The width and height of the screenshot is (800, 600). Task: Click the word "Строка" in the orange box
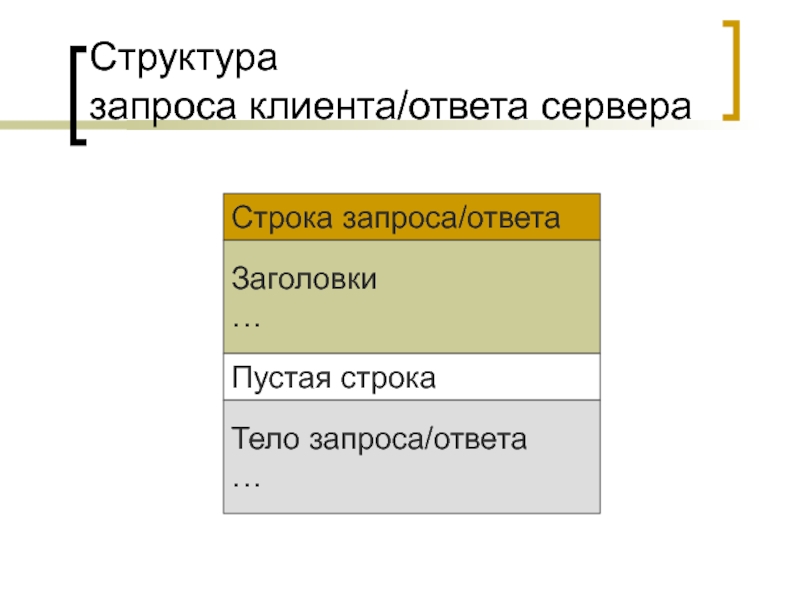pos(283,217)
